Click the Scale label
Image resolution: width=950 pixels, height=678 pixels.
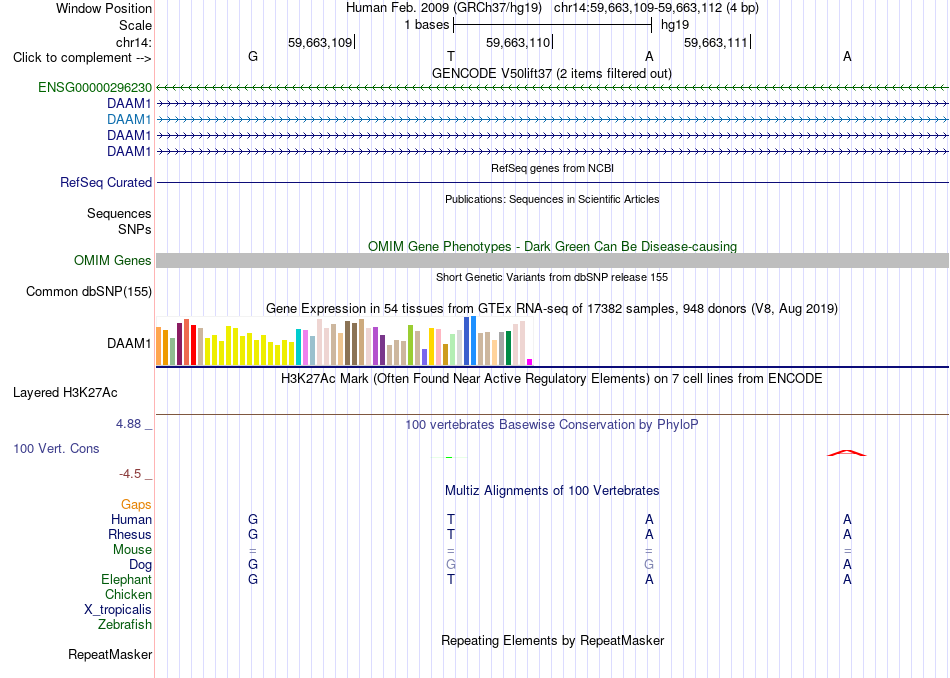pyautogui.click(x=135, y=25)
